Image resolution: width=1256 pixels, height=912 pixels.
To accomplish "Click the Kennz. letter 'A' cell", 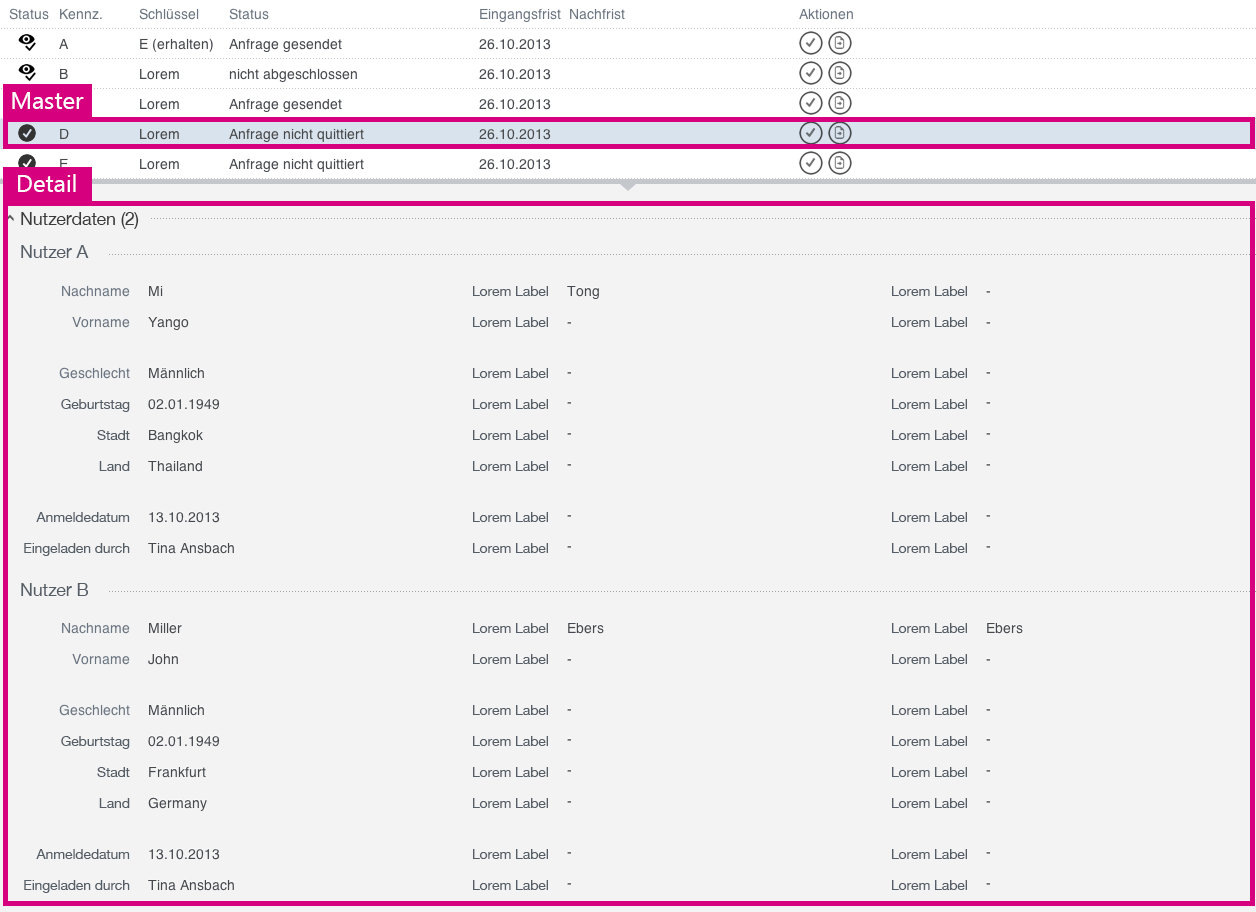I will (64, 44).
